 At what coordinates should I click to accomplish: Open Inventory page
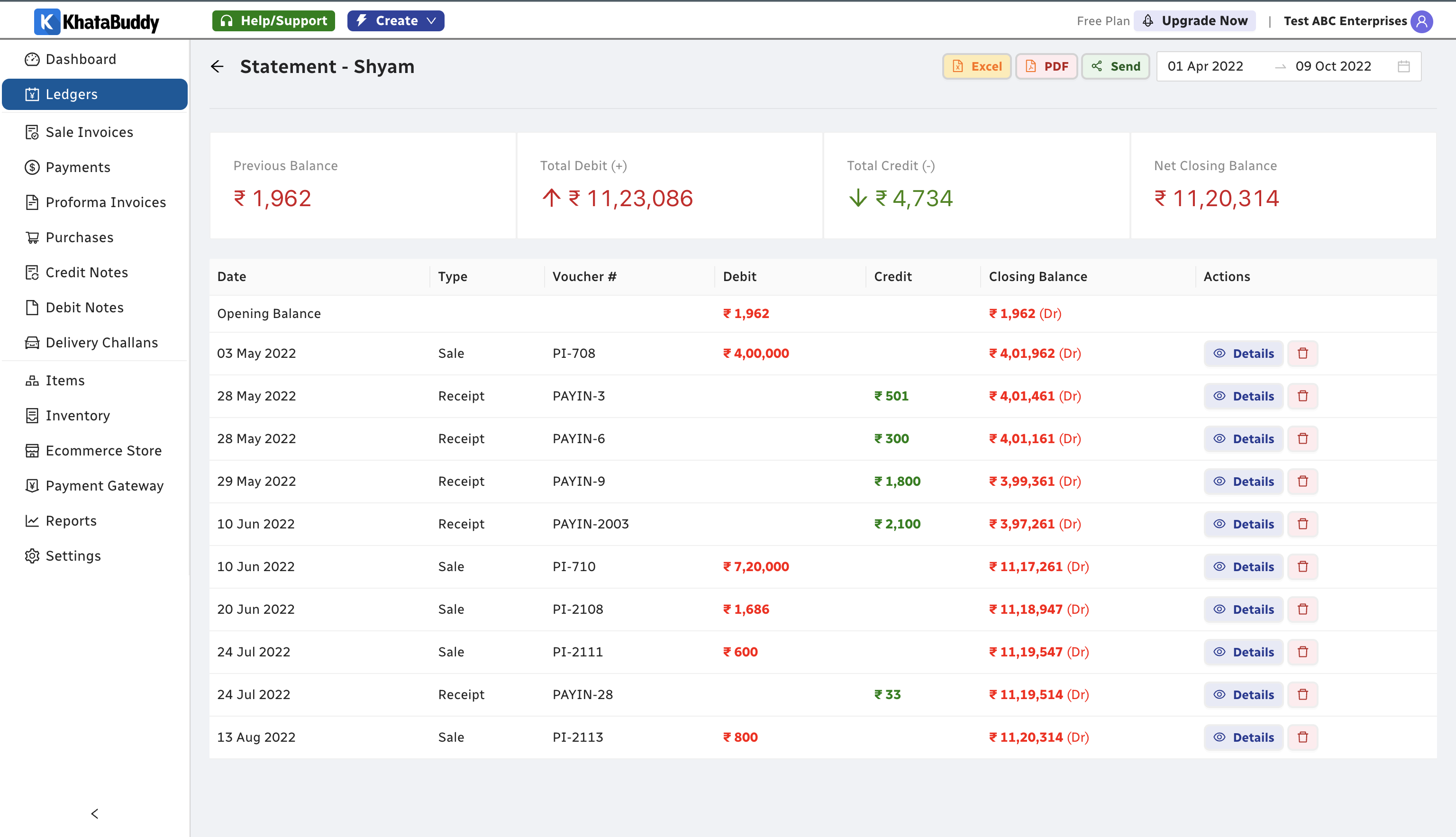click(x=95, y=416)
